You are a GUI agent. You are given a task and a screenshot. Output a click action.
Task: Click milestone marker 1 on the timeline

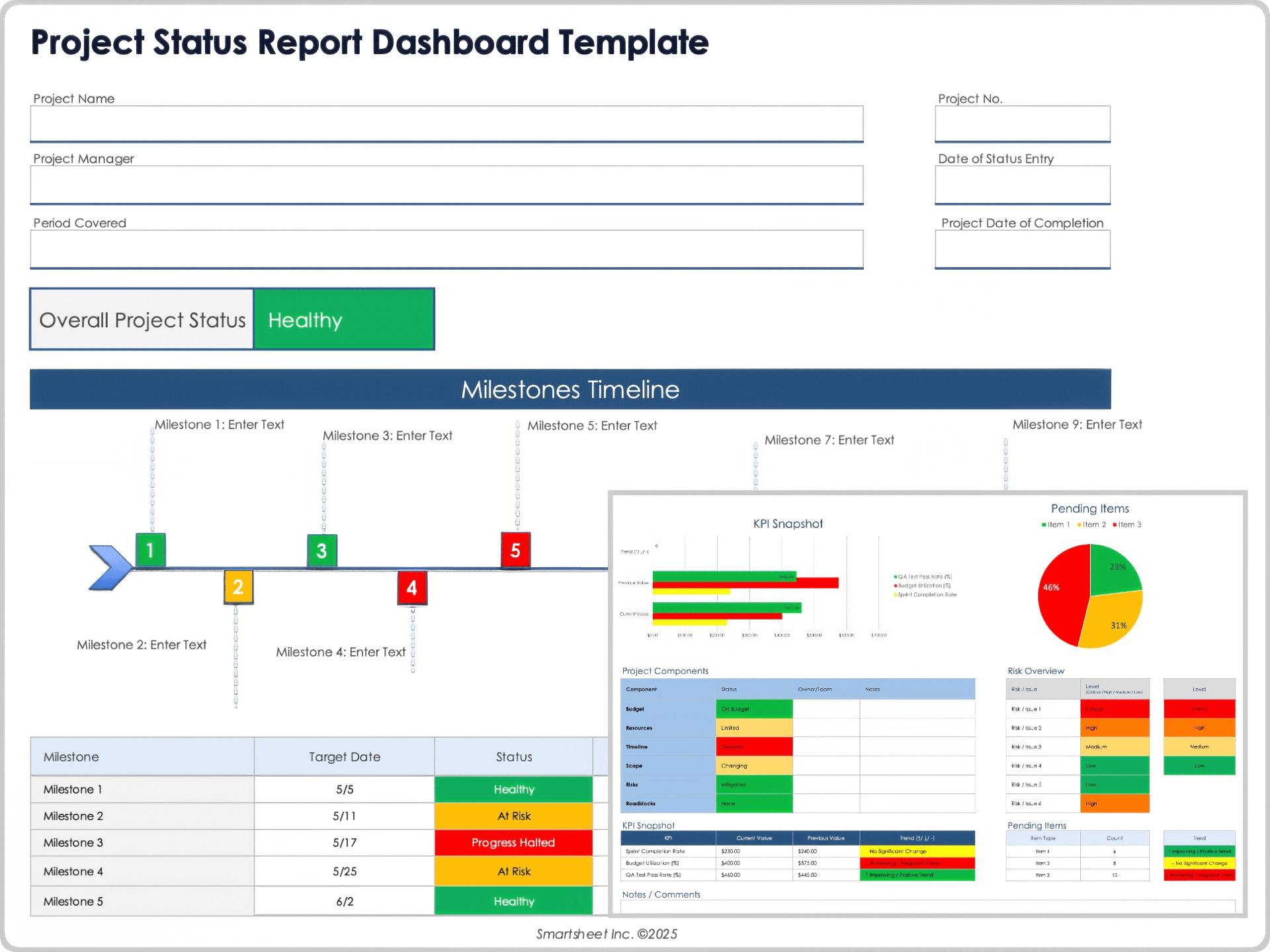pos(149,551)
